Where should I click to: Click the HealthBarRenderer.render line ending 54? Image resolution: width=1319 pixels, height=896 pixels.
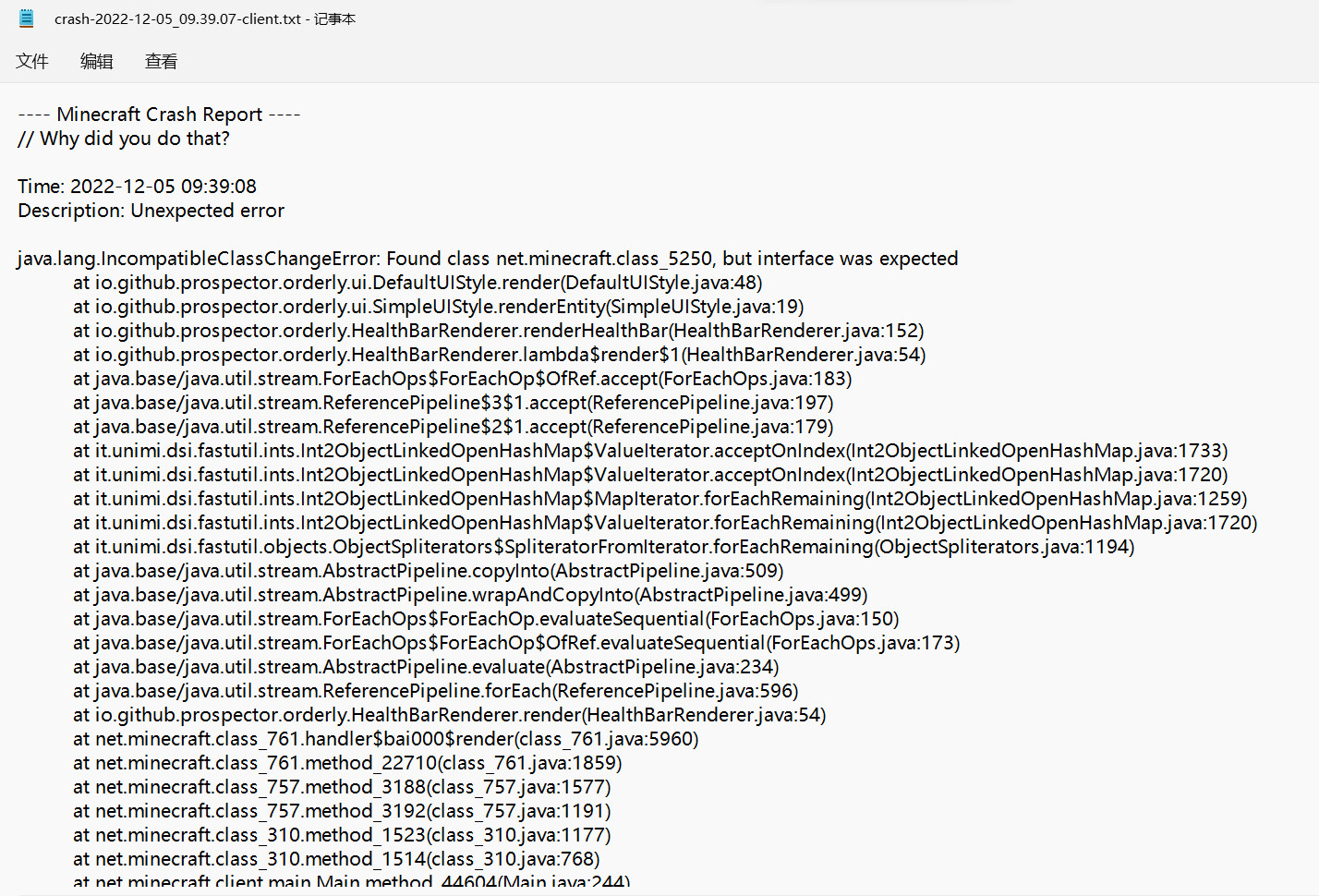[x=450, y=715]
